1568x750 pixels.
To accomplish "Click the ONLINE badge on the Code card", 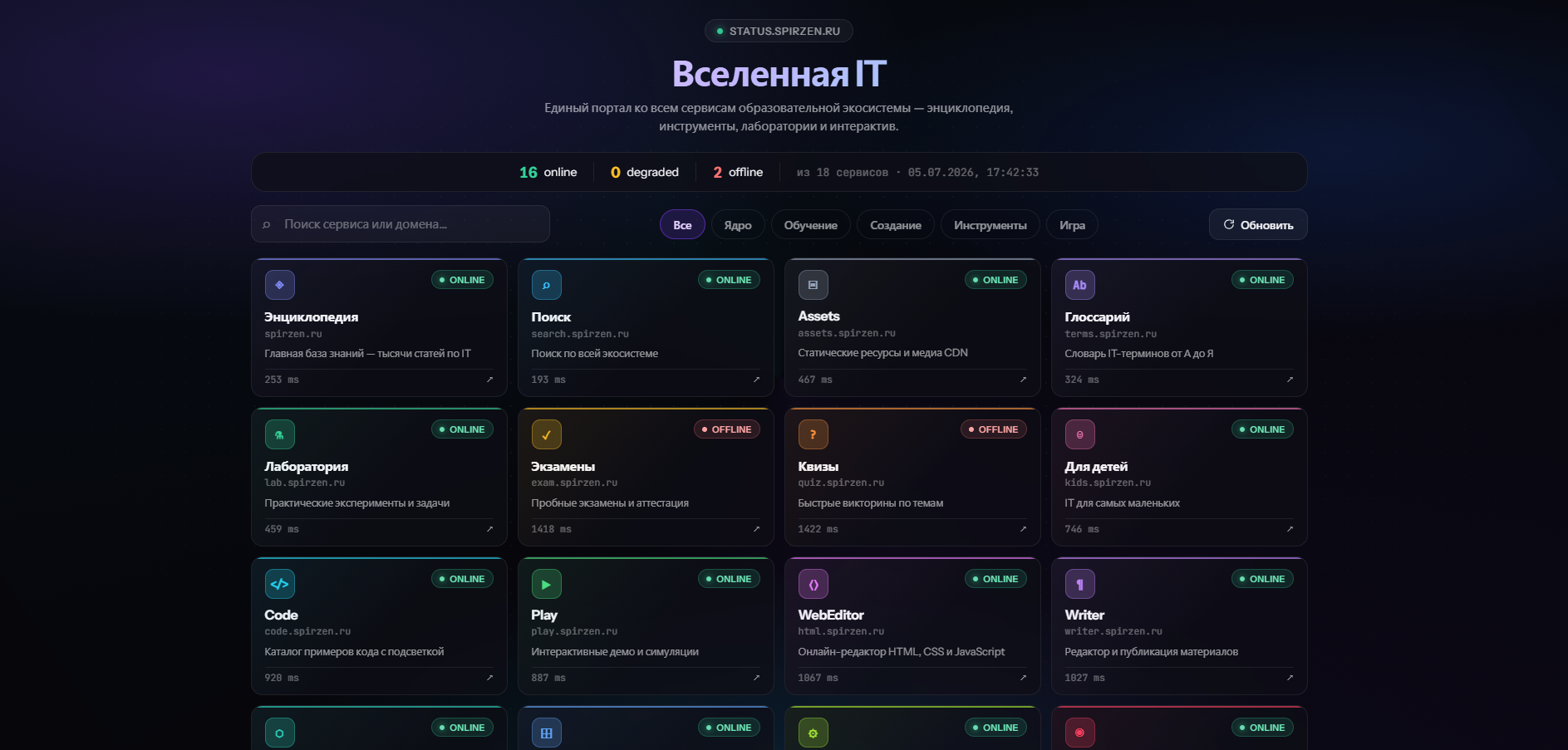I will click(462, 579).
